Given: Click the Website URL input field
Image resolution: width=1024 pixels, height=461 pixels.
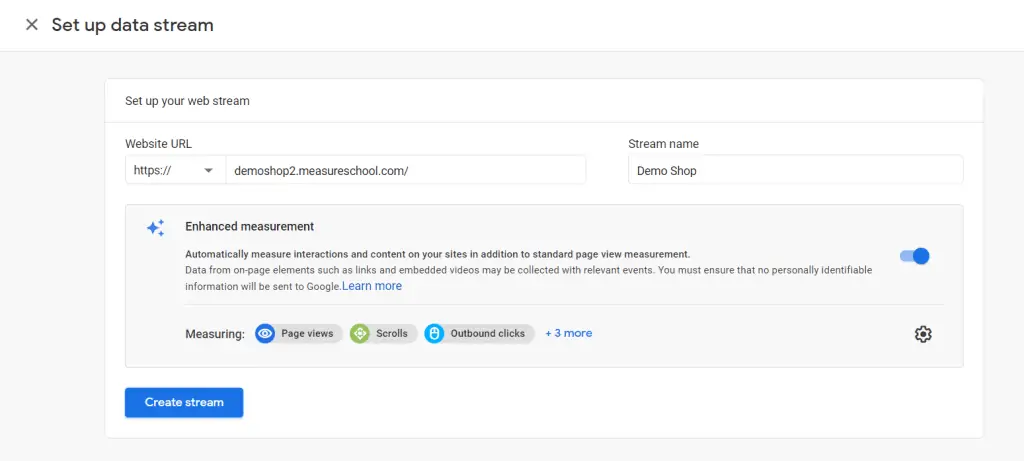Looking at the screenshot, I should click(x=406, y=170).
